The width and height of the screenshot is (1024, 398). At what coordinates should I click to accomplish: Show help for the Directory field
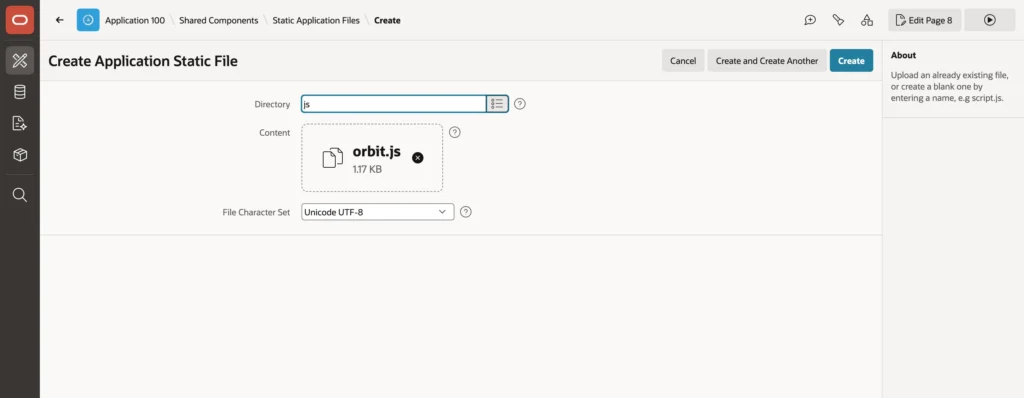point(520,104)
